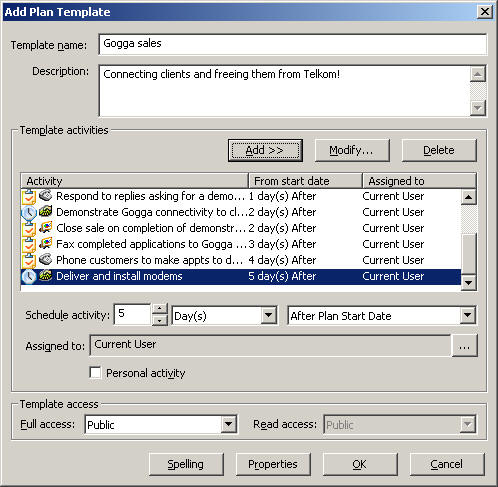Click the fax icon on Fax completed applications row
Viewport: 498px width, 487px height.
coord(45,244)
